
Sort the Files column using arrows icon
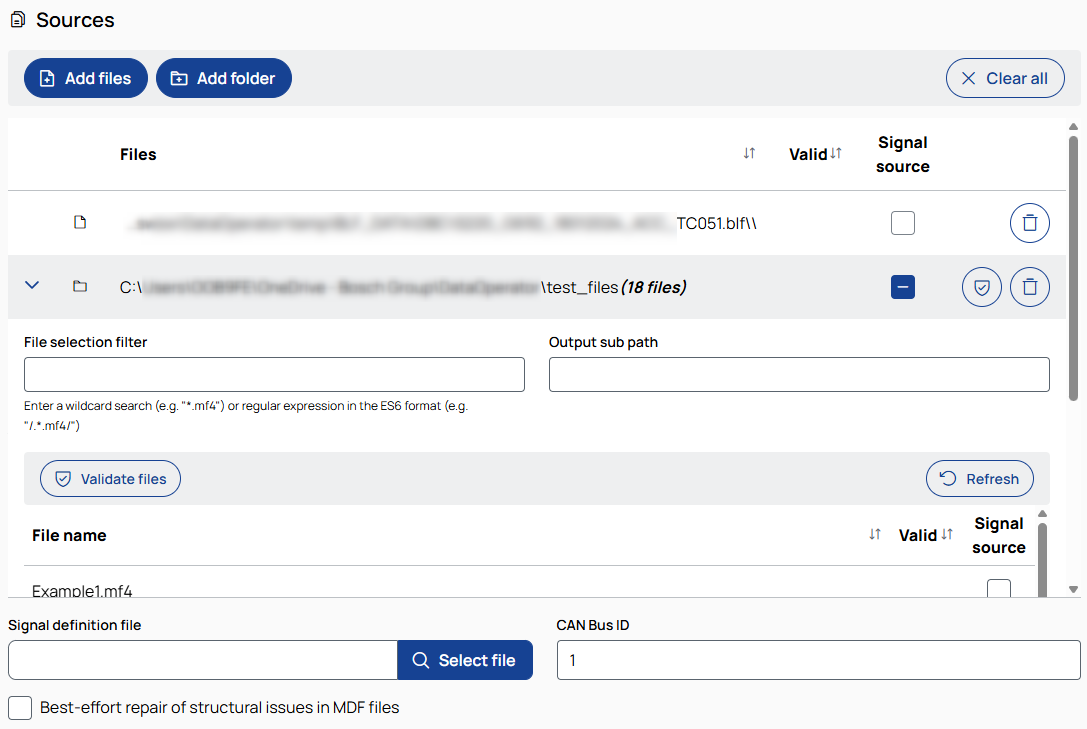pos(749,154)
